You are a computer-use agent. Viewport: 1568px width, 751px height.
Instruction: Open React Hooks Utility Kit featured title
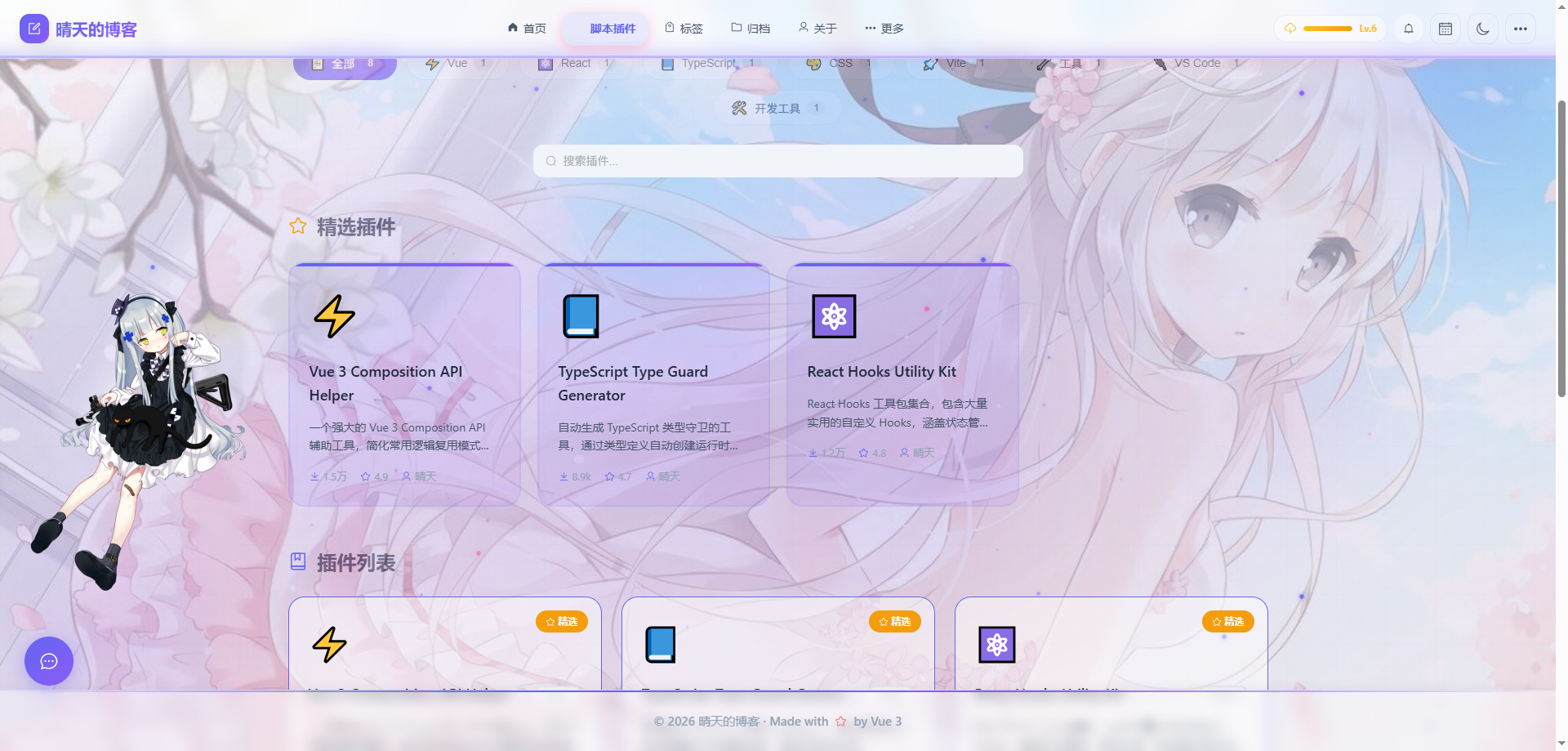tap(881, 372)
